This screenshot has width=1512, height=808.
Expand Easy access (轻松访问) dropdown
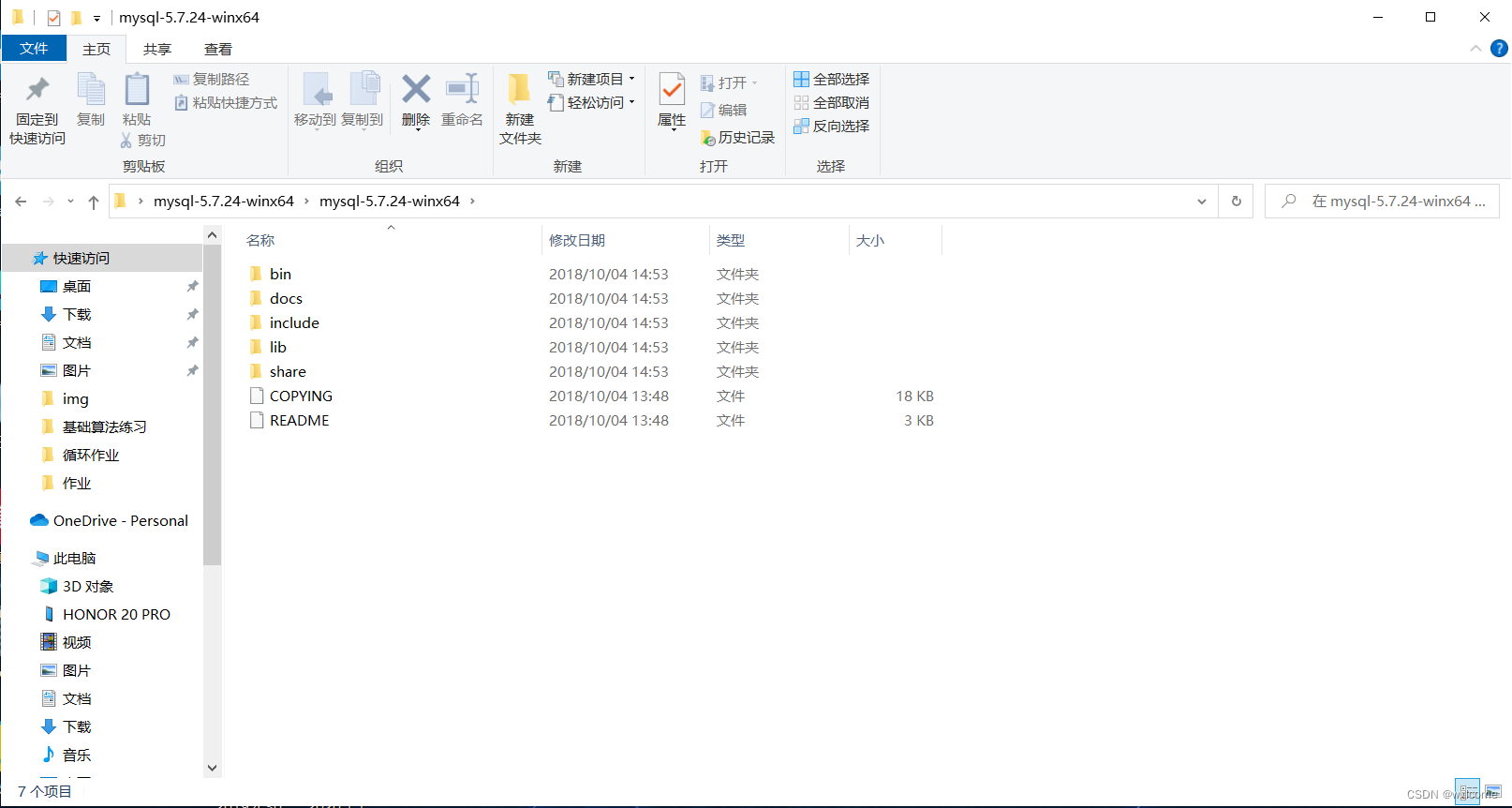click(632, 102)
